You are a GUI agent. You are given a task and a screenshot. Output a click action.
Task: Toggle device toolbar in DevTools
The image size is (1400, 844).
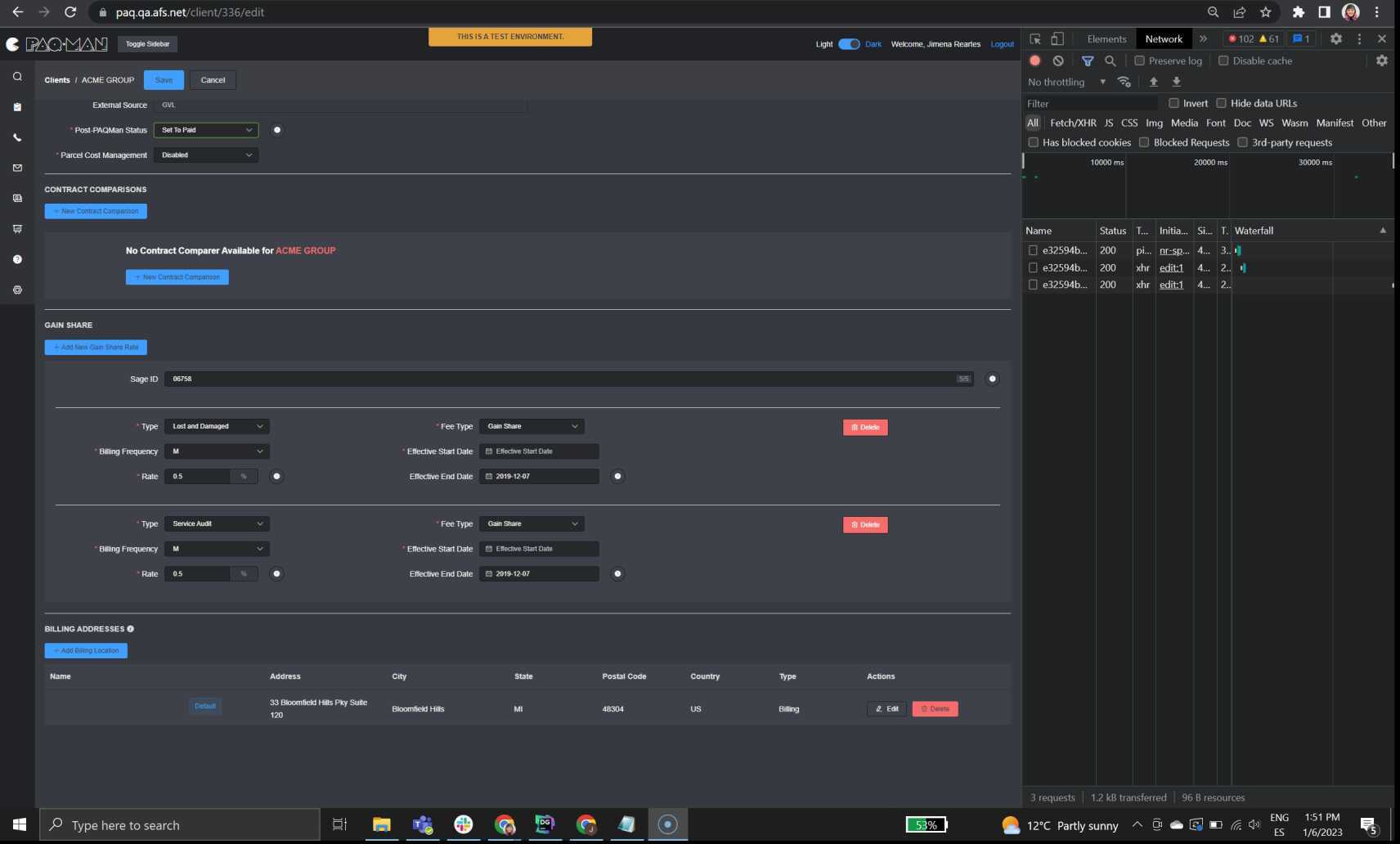(1057, 38)
